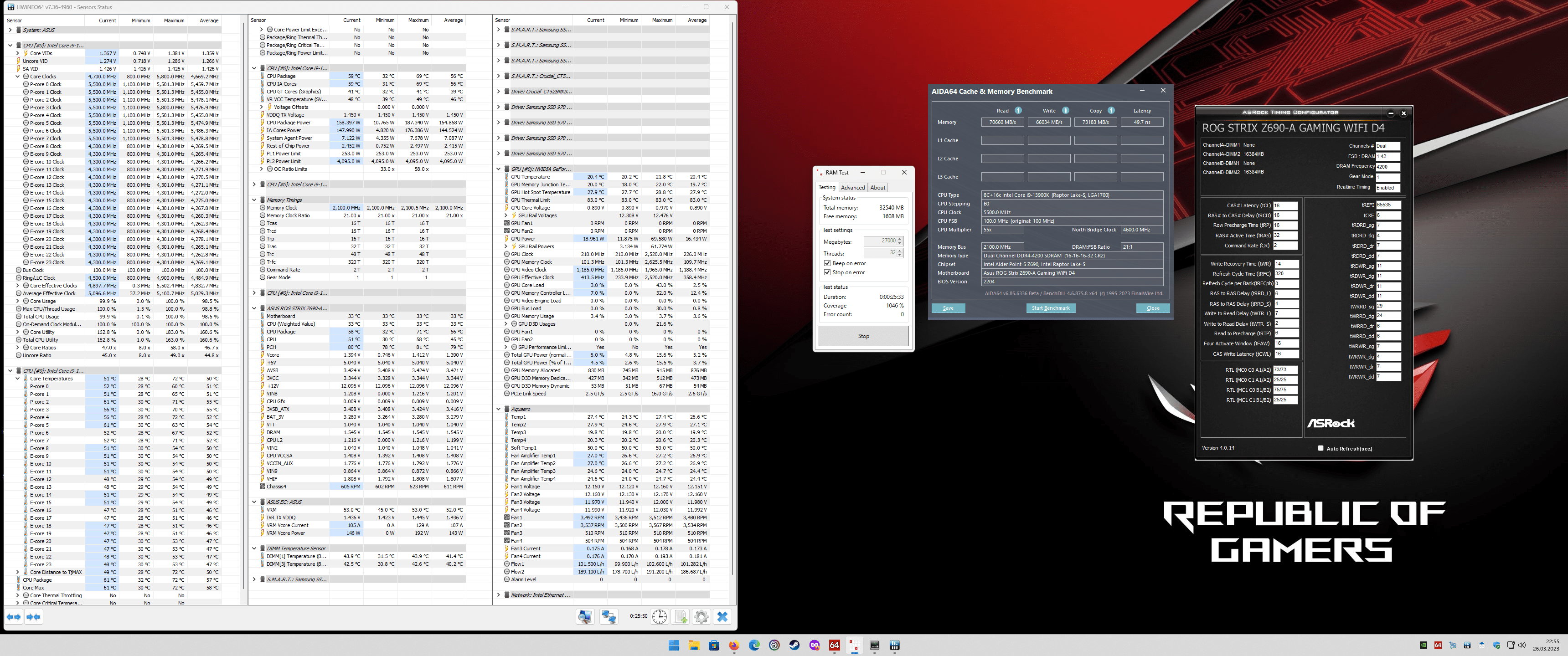Viewport: 1568px width, 656px height.
Task: Expand first S.M.A.R.T.: Samsung SS group
Action: point(499,30)
